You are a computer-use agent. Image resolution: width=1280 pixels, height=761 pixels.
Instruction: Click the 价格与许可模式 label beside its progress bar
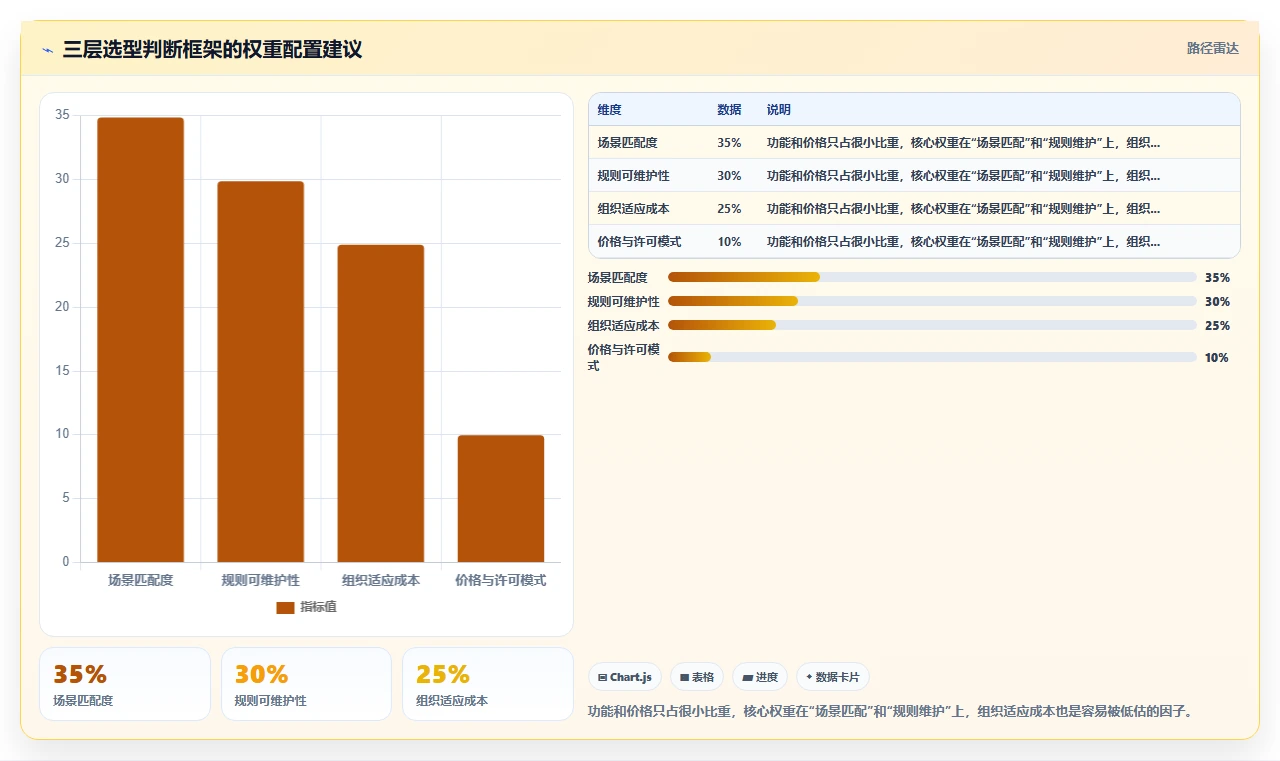623,357
